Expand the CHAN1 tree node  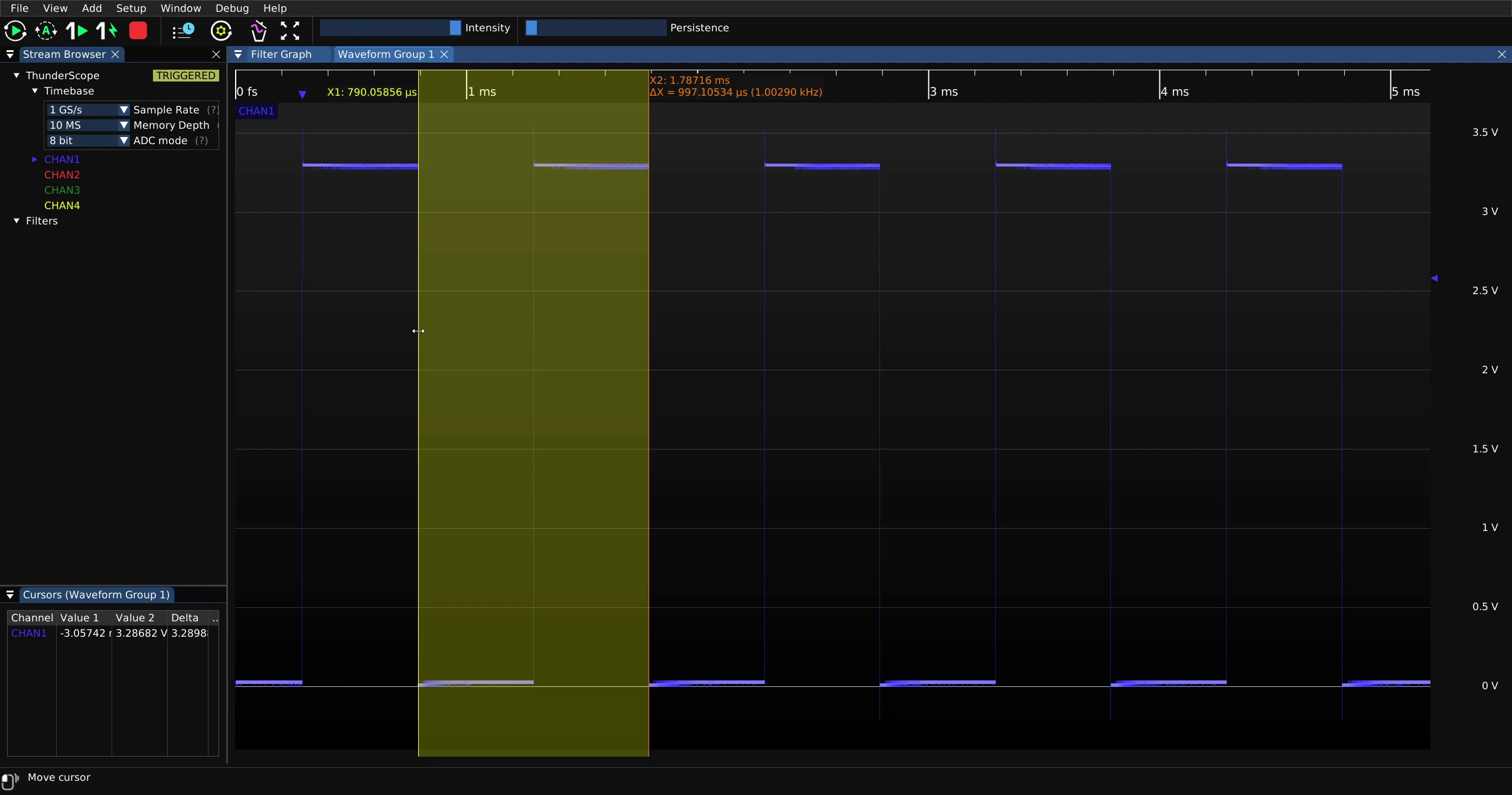tap(35, 159)
